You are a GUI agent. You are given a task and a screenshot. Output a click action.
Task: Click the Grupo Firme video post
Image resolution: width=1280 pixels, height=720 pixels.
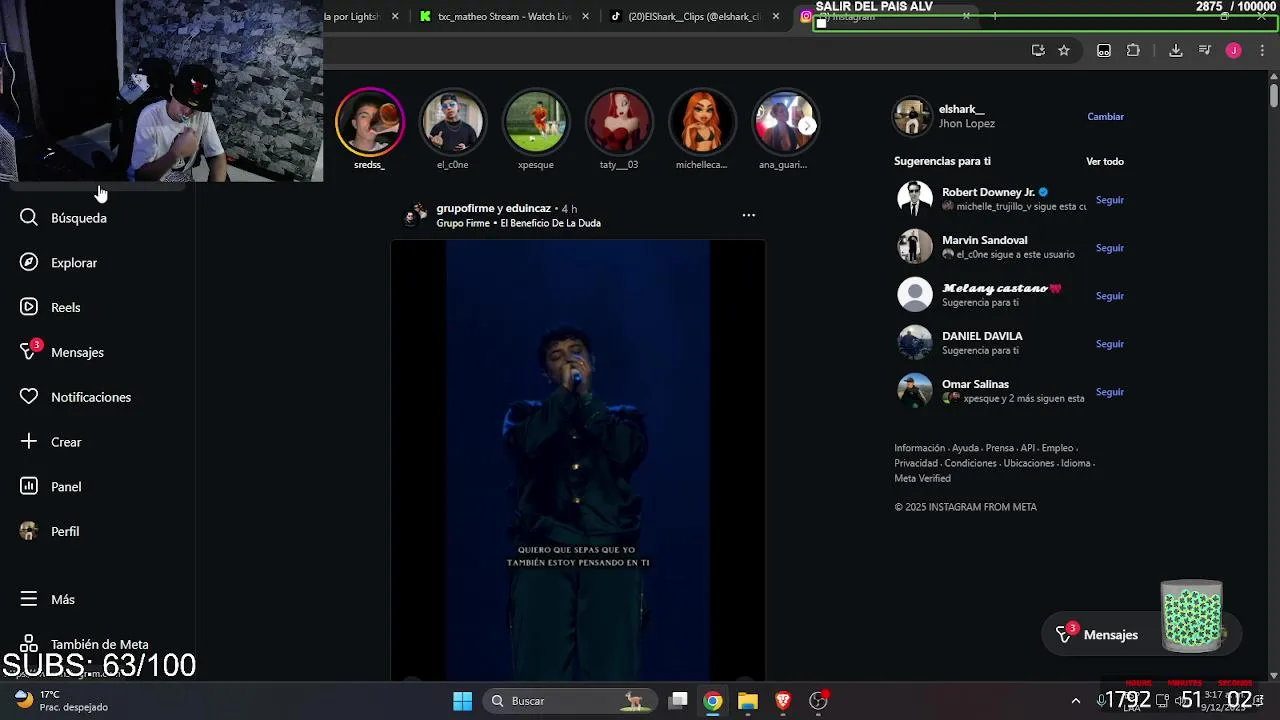tap(578, 460)
